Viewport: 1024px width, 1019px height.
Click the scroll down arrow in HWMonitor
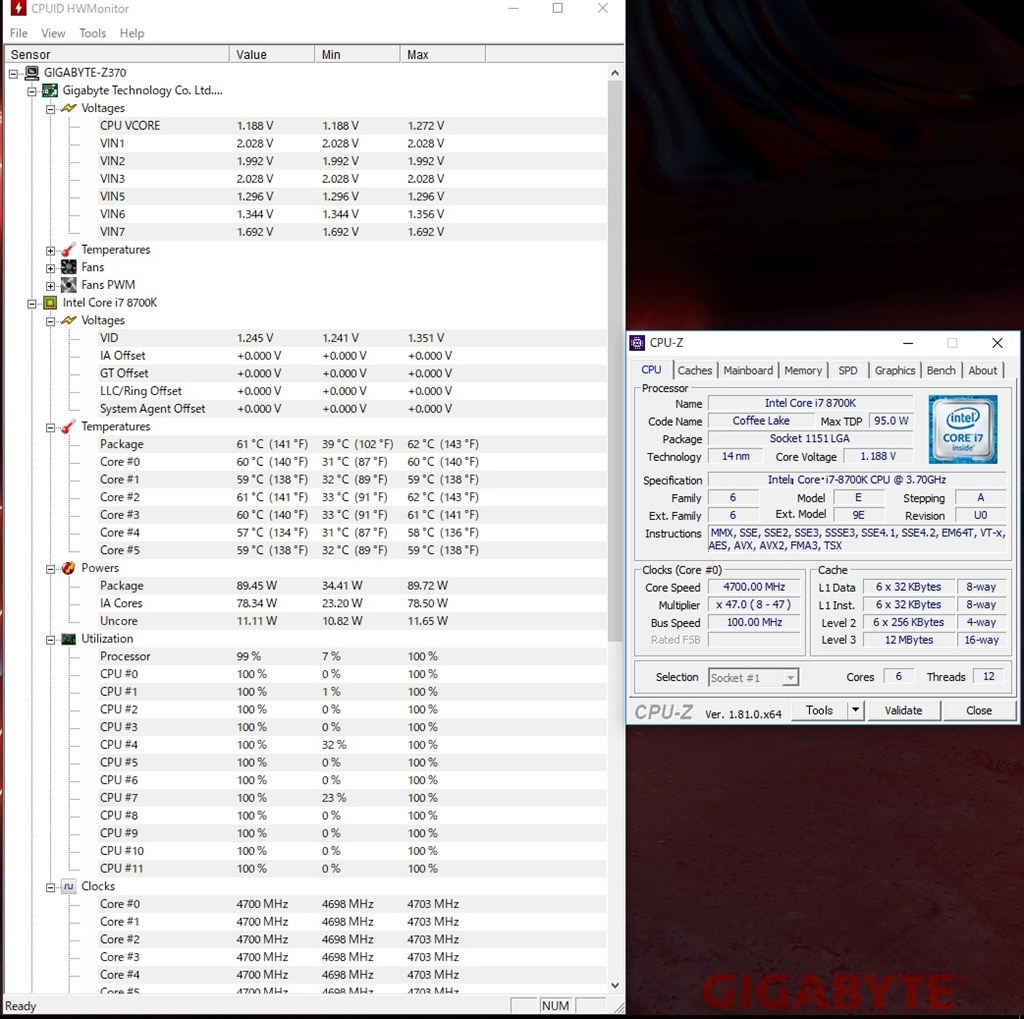(615, 984)
